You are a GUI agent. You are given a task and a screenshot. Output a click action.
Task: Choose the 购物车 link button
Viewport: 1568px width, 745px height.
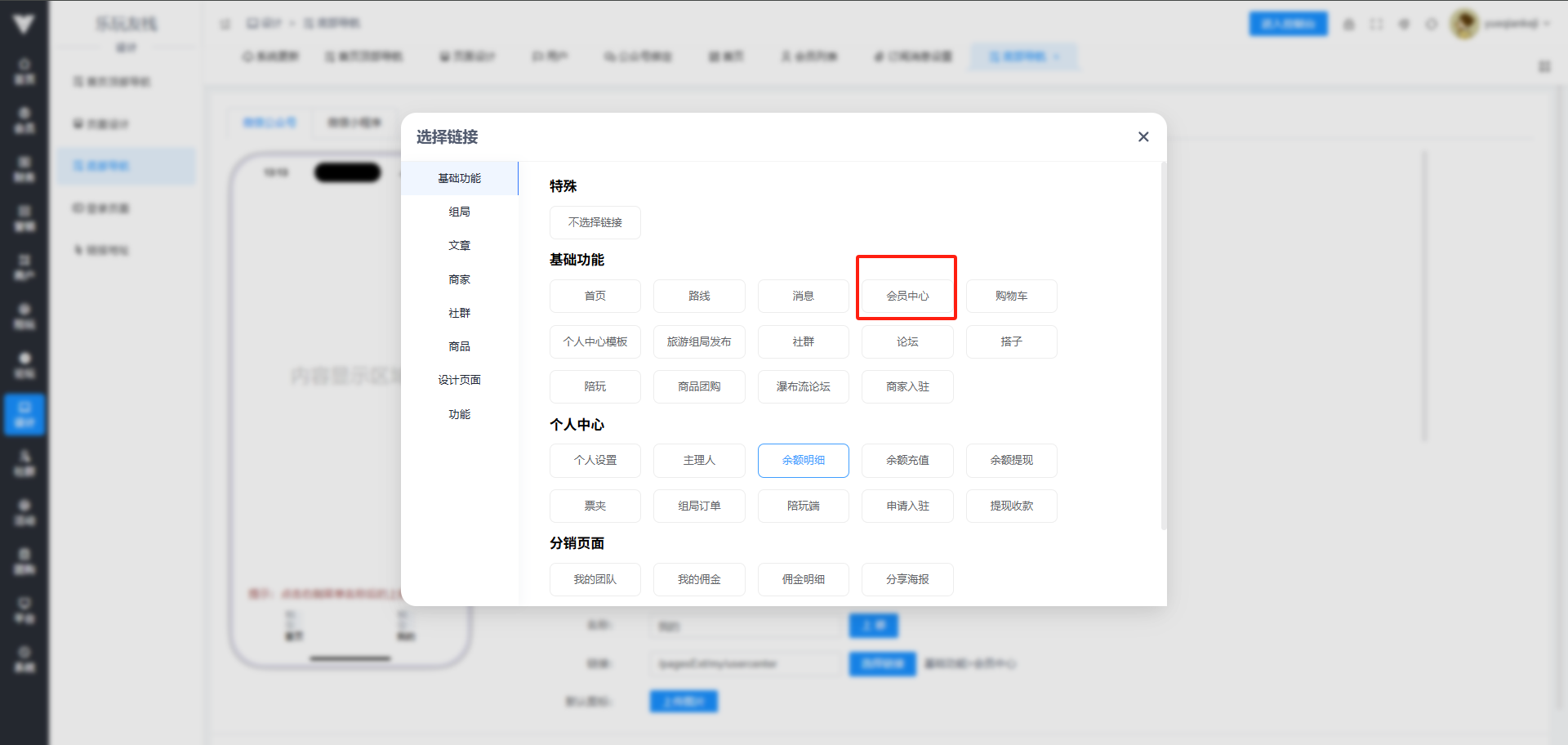pyautogui.click(x=1011, y=296)
